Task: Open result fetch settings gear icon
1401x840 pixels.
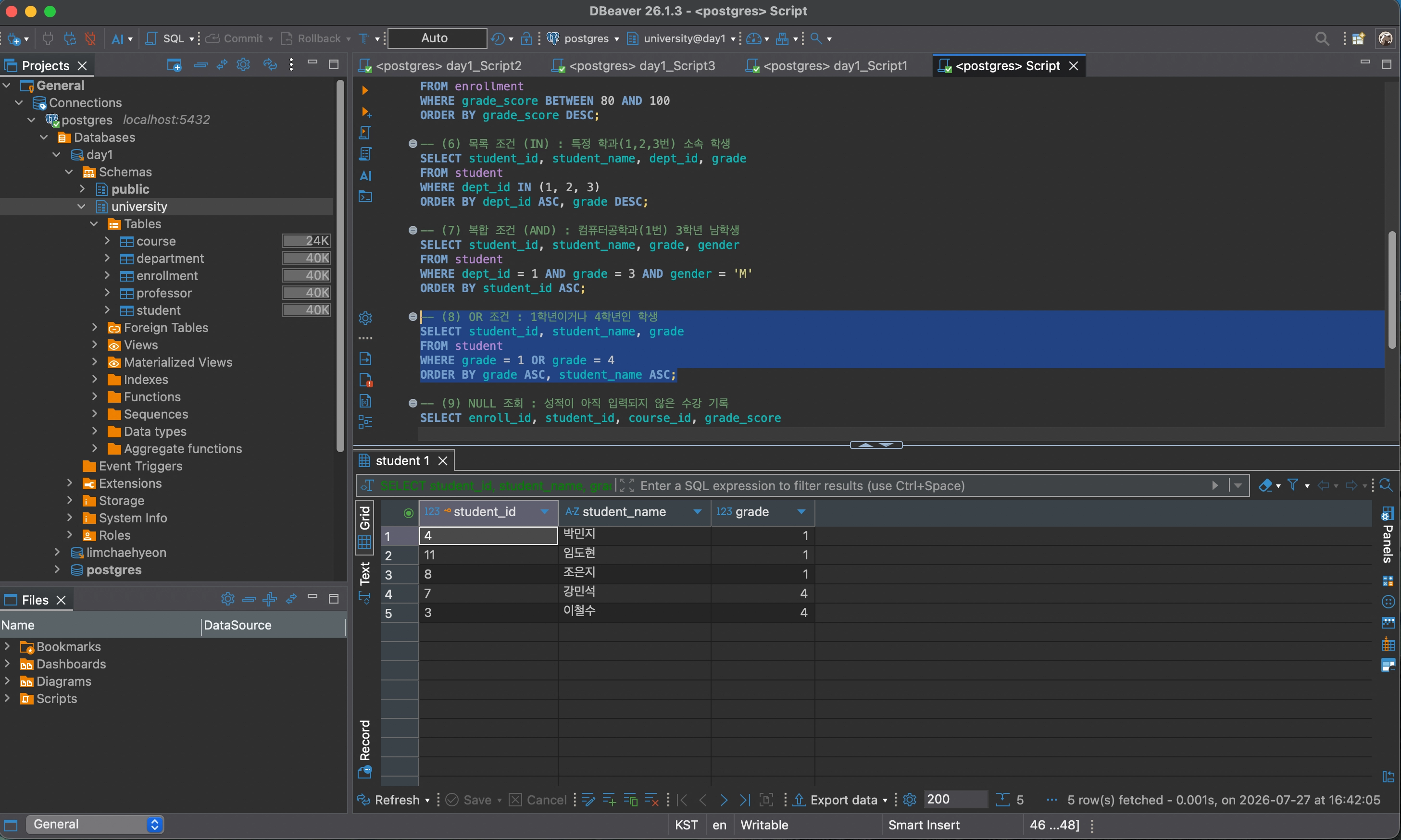Action: coord(910,800)
